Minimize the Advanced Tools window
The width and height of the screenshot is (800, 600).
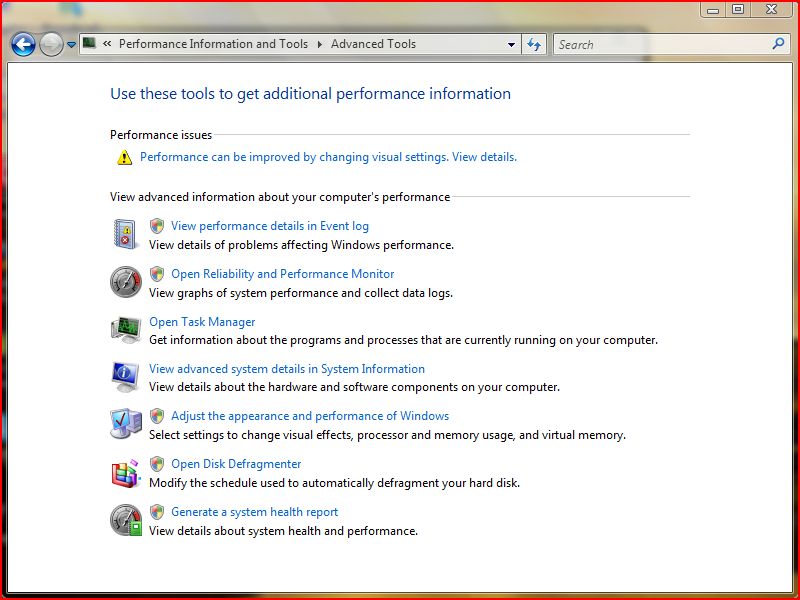click(713, 10)
